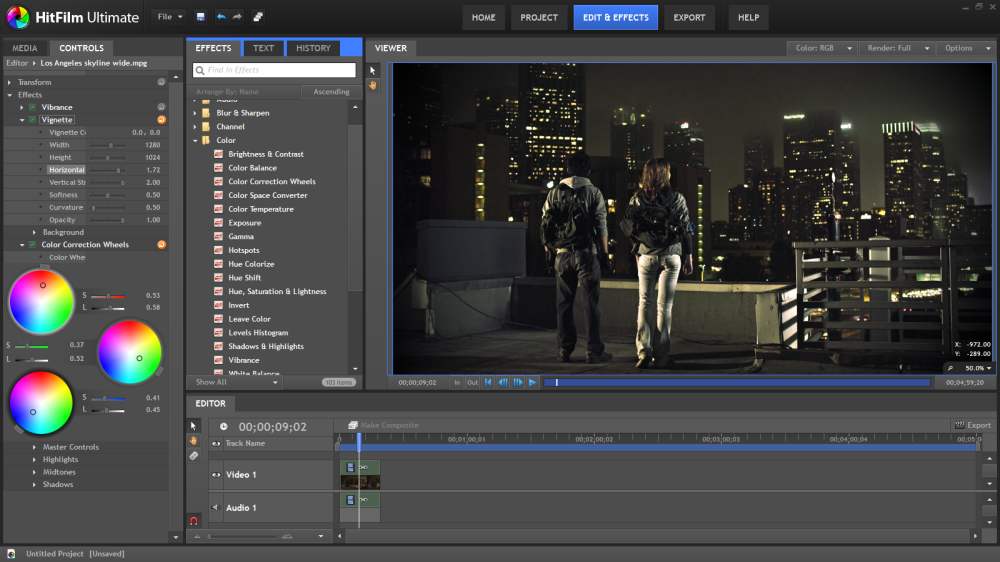The width and height of the screenshot is (1000, 562).
Task: Toggle the Vignette effect checkbox
Action: 32,120
